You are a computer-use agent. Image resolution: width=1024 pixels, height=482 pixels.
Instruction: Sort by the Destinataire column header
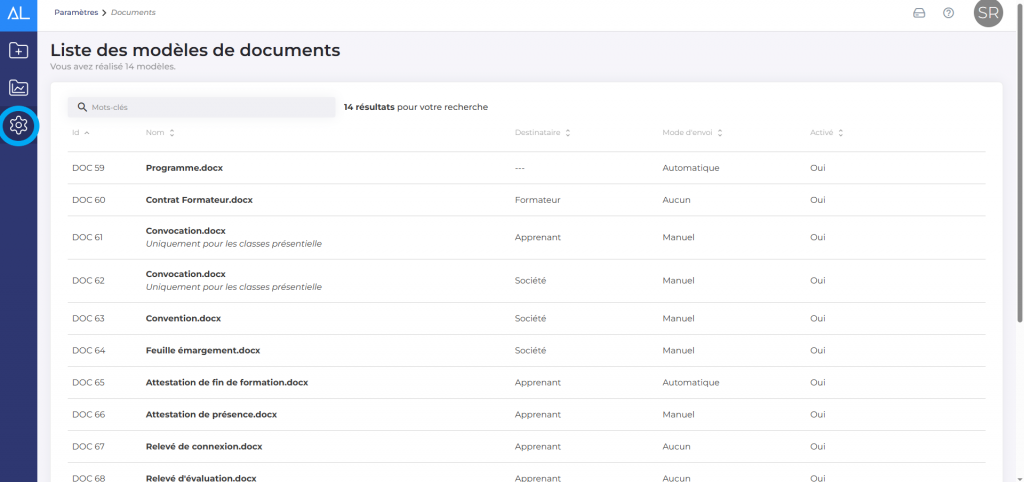click(542, 132)
